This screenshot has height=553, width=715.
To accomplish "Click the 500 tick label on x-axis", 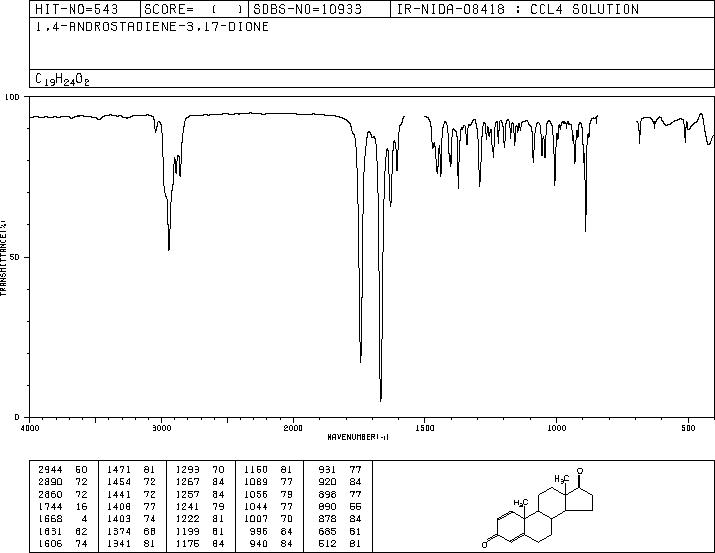I will point(688,428).
